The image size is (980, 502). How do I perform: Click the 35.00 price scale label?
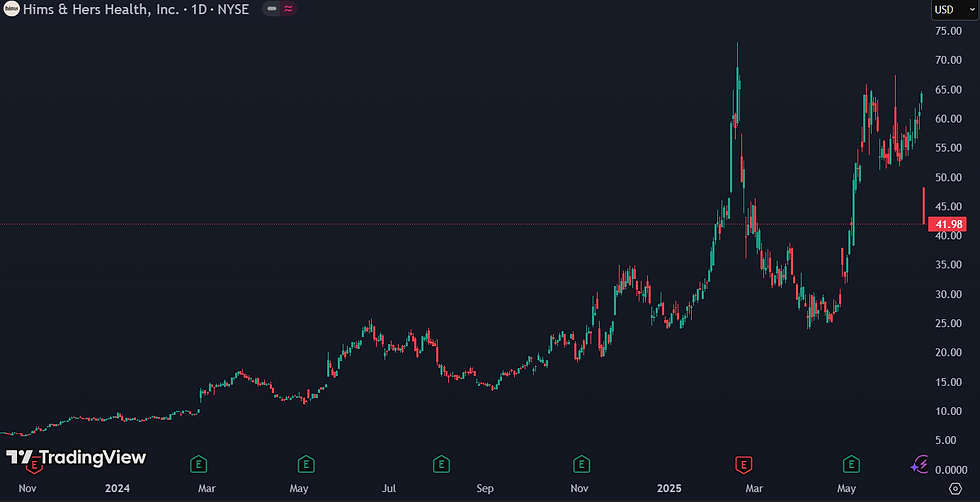tap(948, 264)
